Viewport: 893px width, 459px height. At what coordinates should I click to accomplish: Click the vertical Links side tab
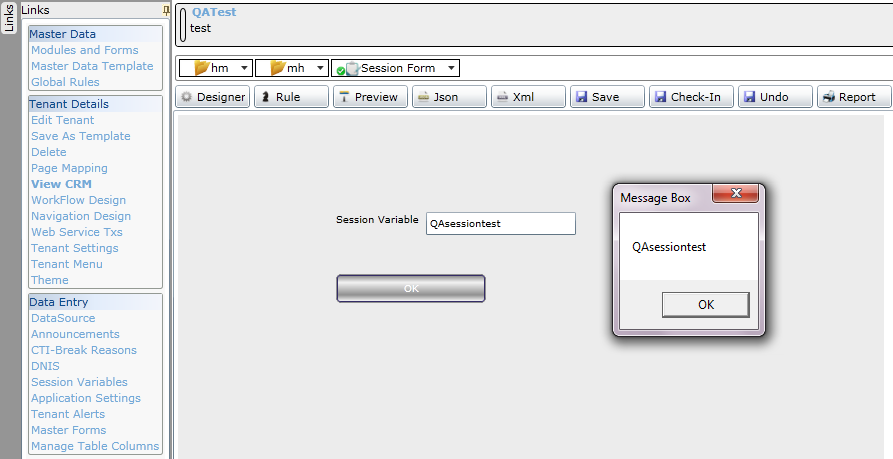point(9,17)
